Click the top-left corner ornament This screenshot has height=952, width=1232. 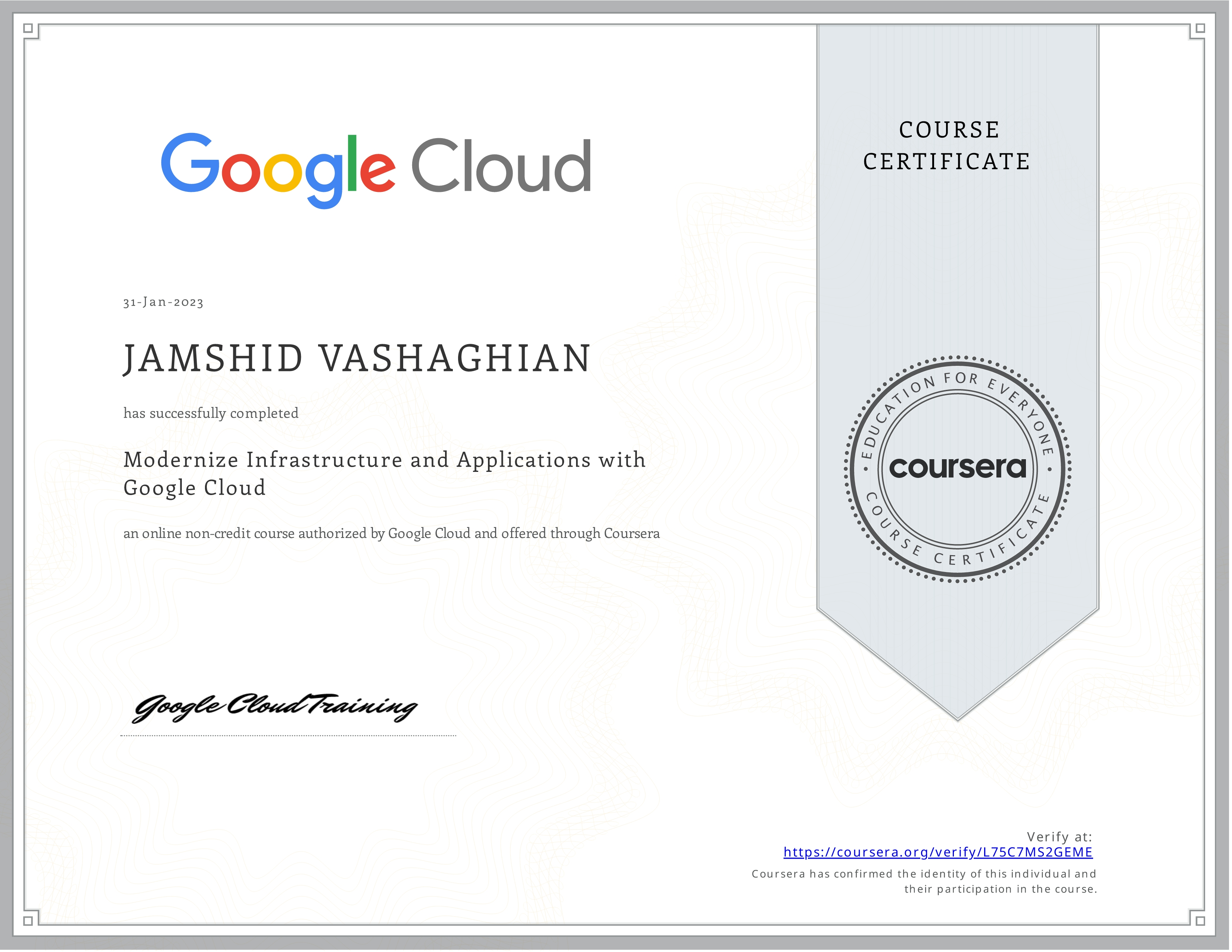tap(29, 28)
